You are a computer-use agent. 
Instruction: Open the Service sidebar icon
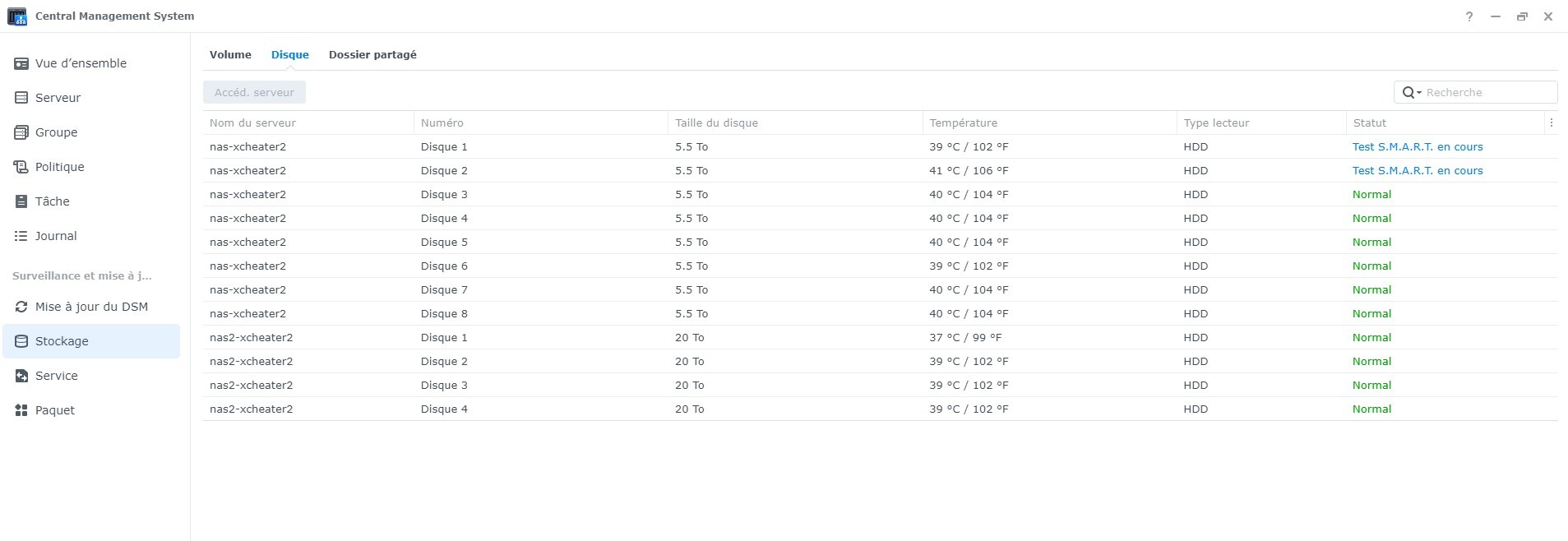[x=21, y=376]
